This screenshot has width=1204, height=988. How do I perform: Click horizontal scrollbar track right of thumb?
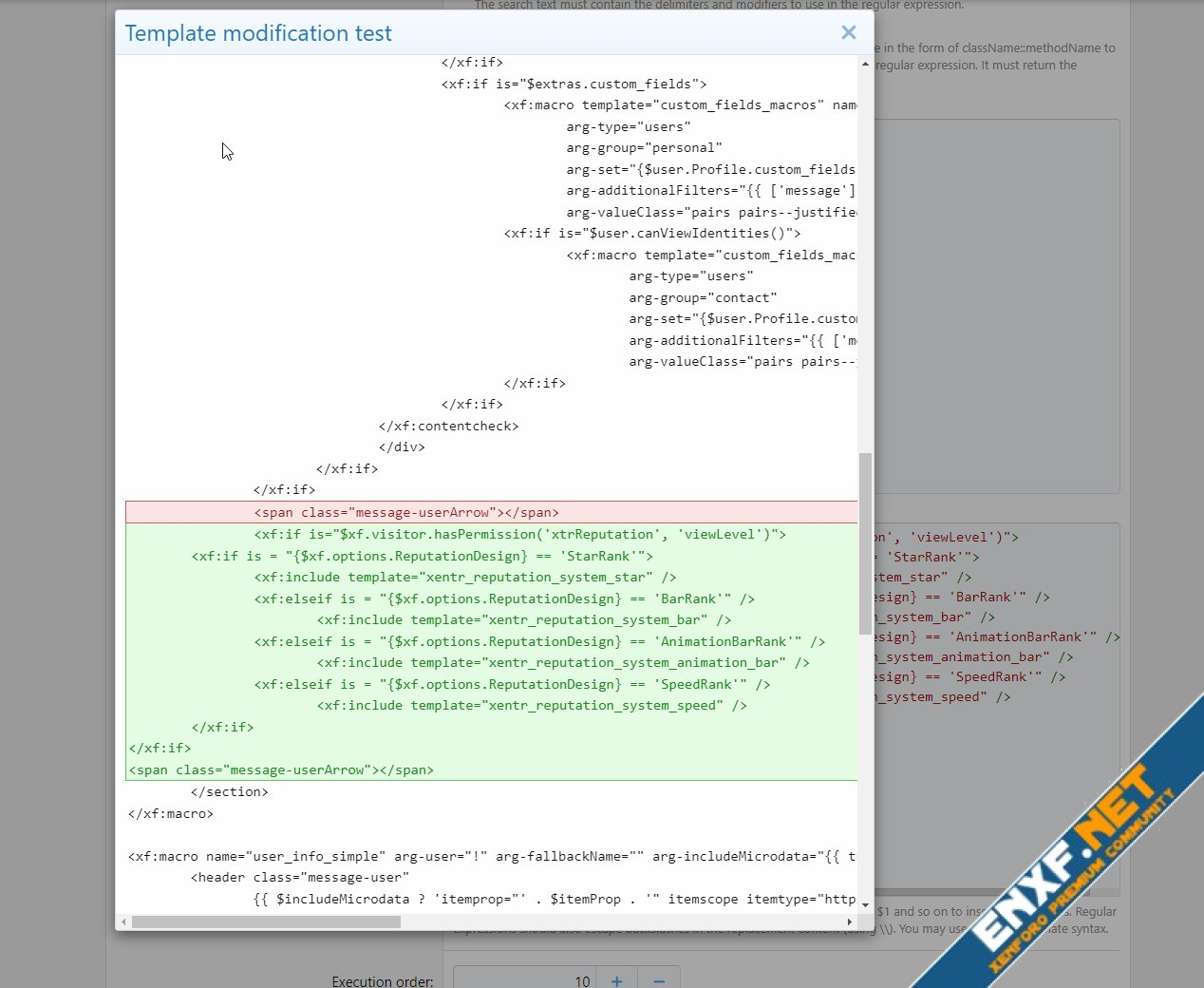617,921
